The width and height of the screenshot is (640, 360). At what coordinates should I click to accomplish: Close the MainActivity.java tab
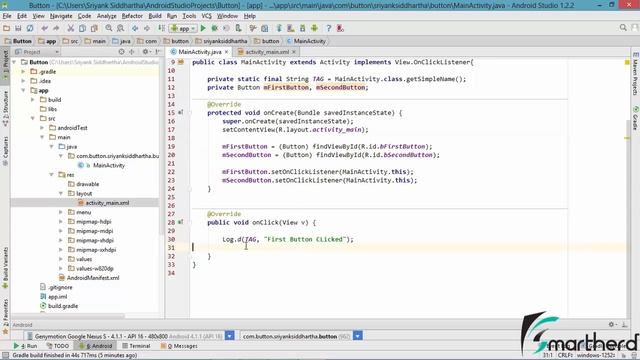pyautogui.click(x=227, y=52)
